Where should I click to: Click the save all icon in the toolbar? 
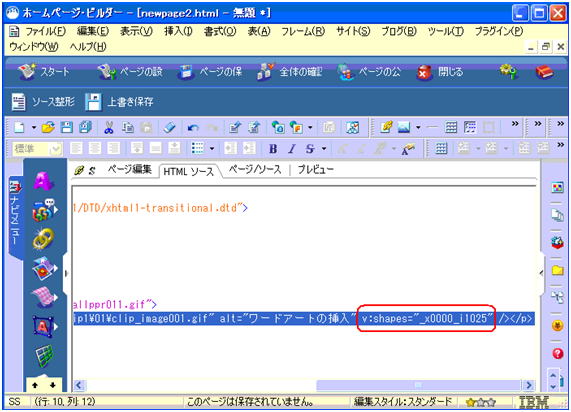[85, 127]
